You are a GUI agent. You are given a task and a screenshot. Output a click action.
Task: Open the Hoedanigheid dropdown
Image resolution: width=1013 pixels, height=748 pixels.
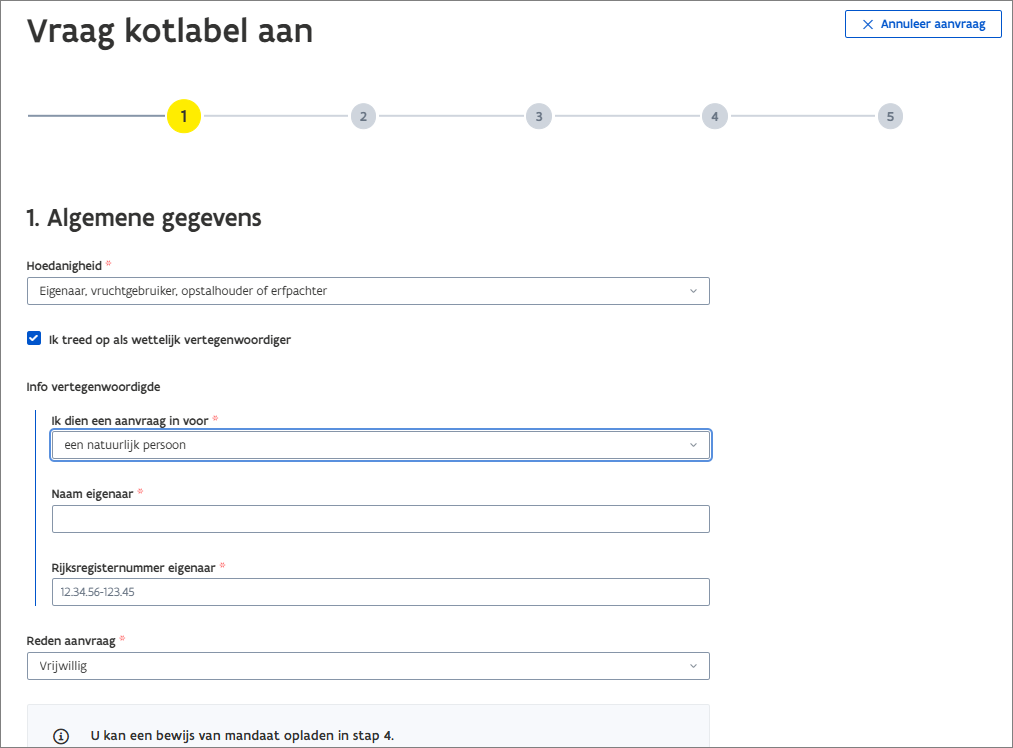367,291
